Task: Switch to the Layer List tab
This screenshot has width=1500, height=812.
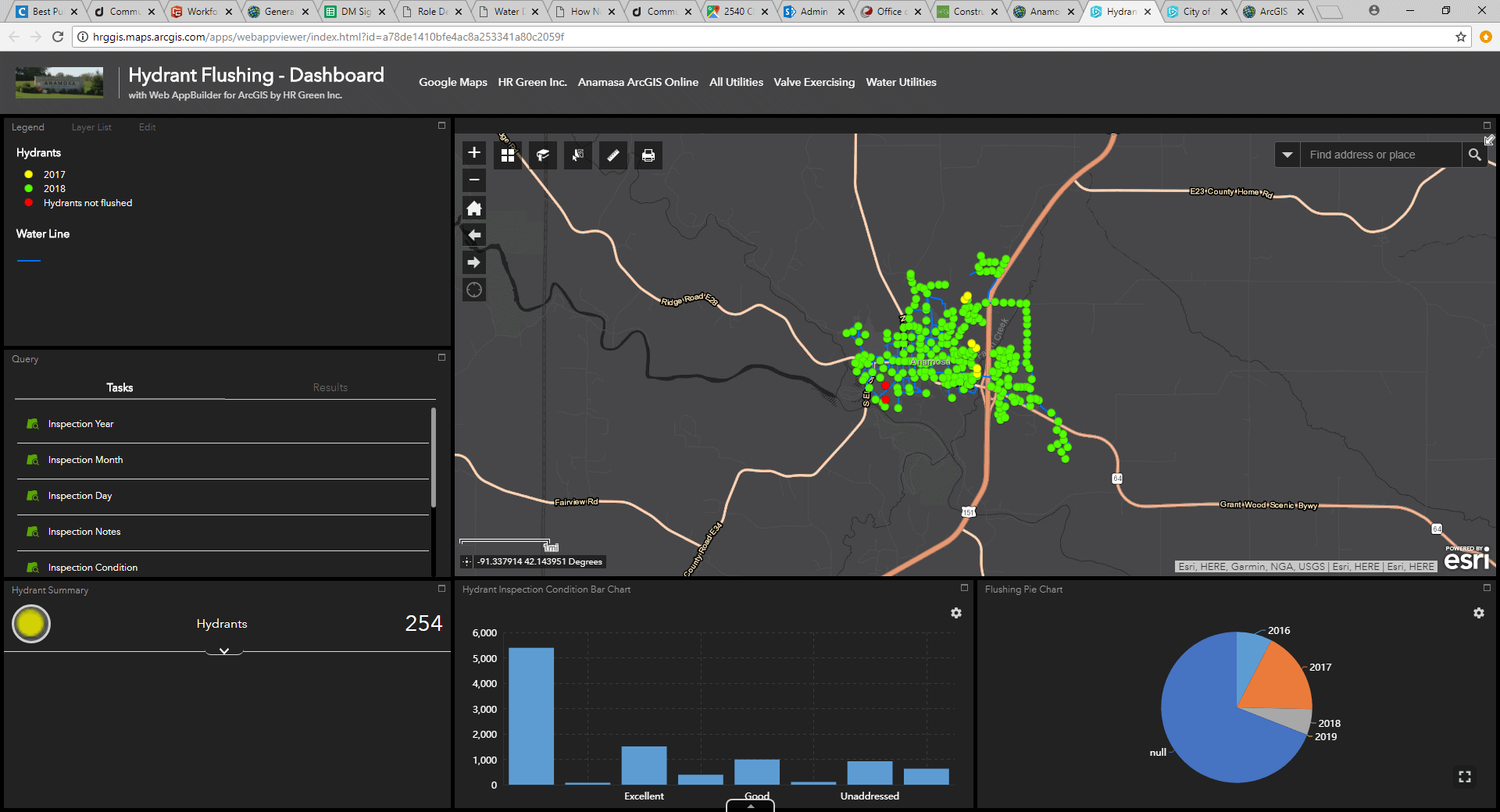Action: [91, 127]
